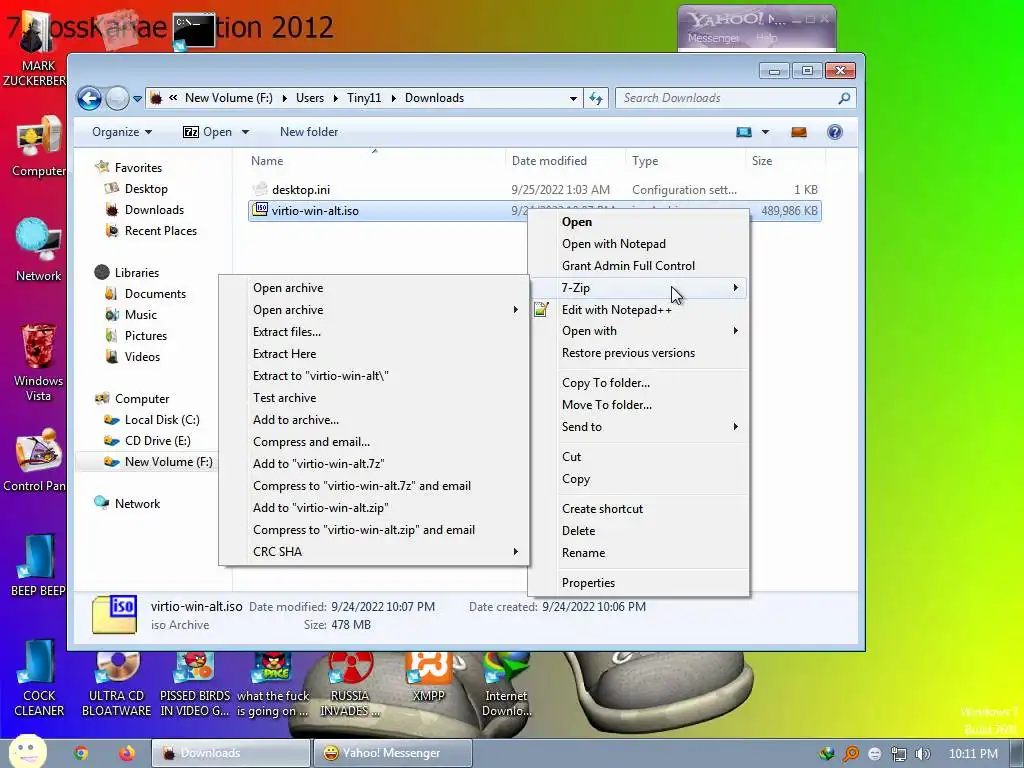This screenshot has height=768, width=1024.
Task: Click the volume speaker tray icon
Action: [x=923, y=754]
